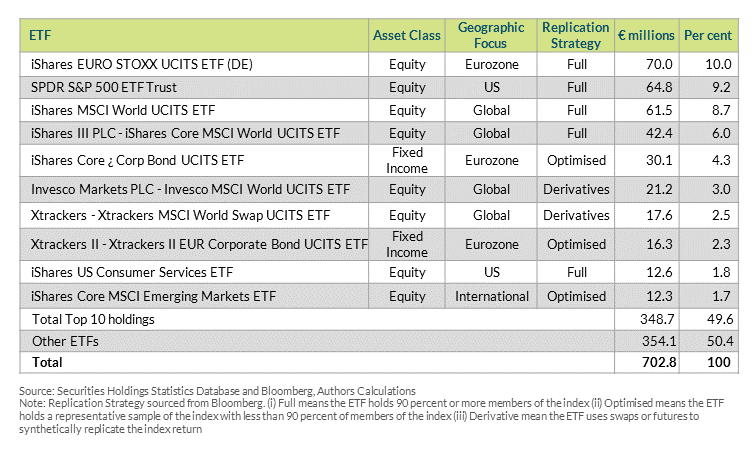
Task: Click the Asset Class column header
Action: coord(406,36)
